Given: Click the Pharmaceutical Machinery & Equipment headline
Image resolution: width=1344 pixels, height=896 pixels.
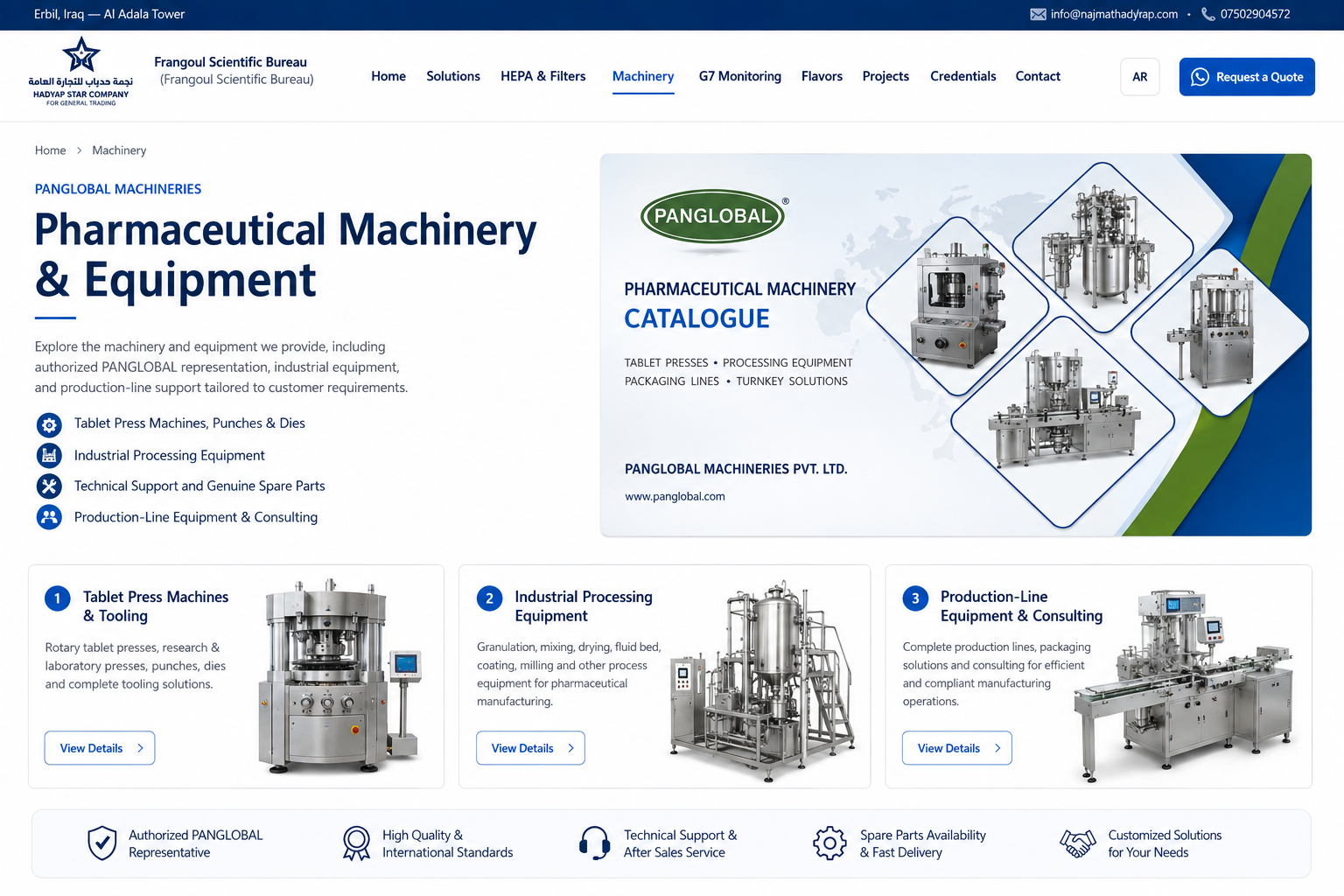Looking at the screenshot, I should pos(285,255).
